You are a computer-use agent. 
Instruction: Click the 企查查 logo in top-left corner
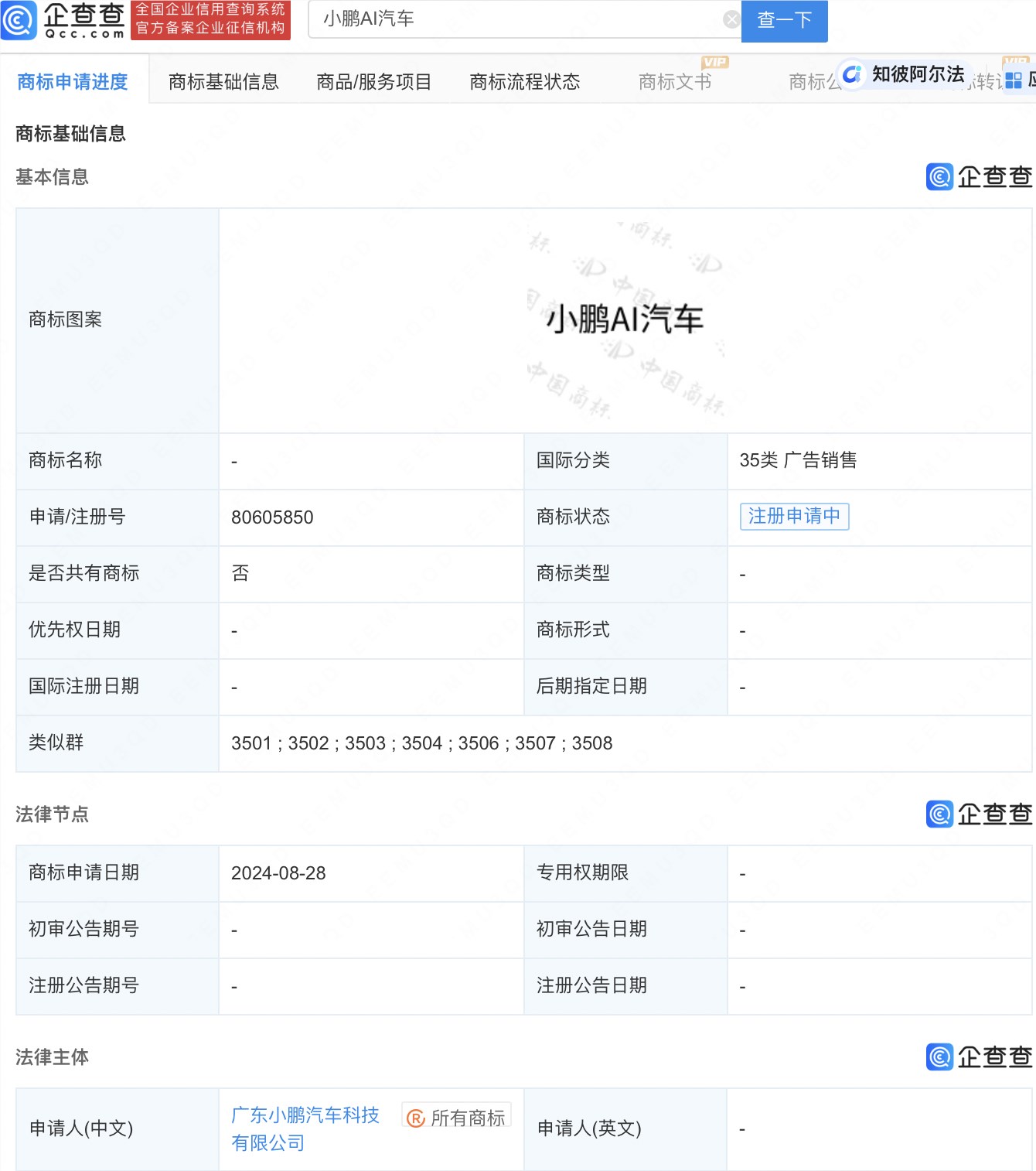point(66,21)
